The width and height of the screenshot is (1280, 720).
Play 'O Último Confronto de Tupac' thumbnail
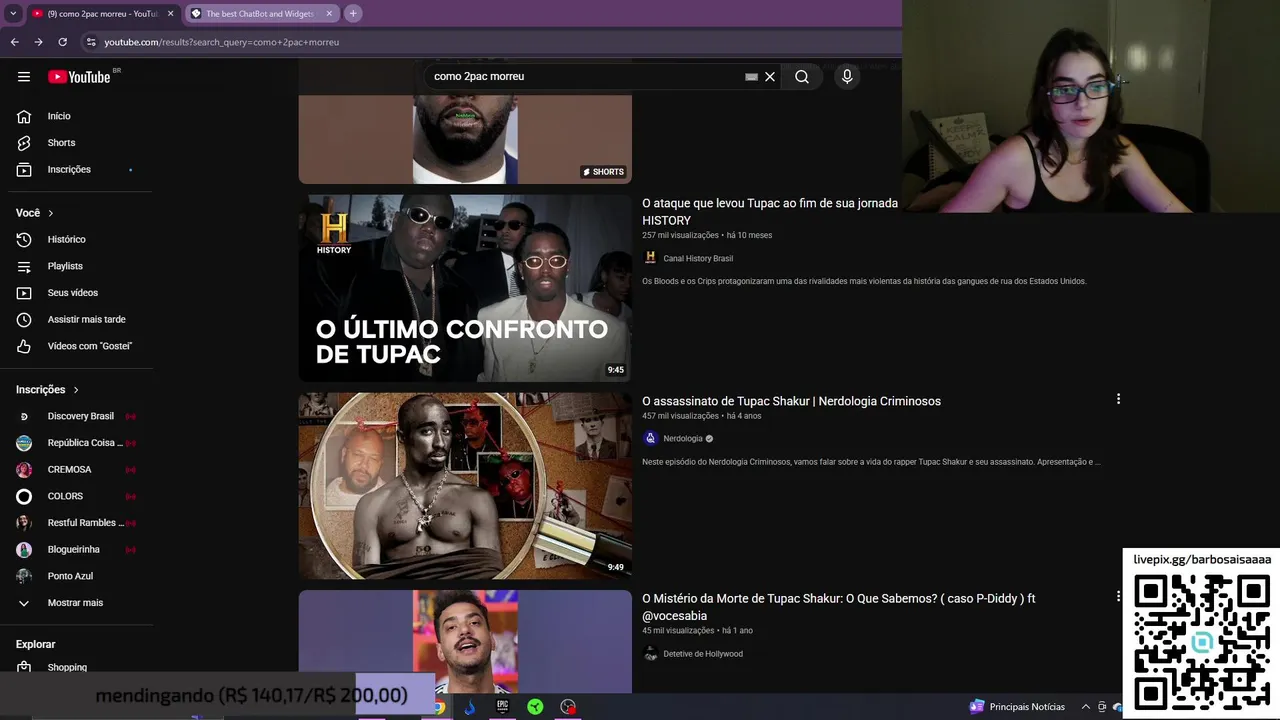pyautogui.click(x=465, y=288)
